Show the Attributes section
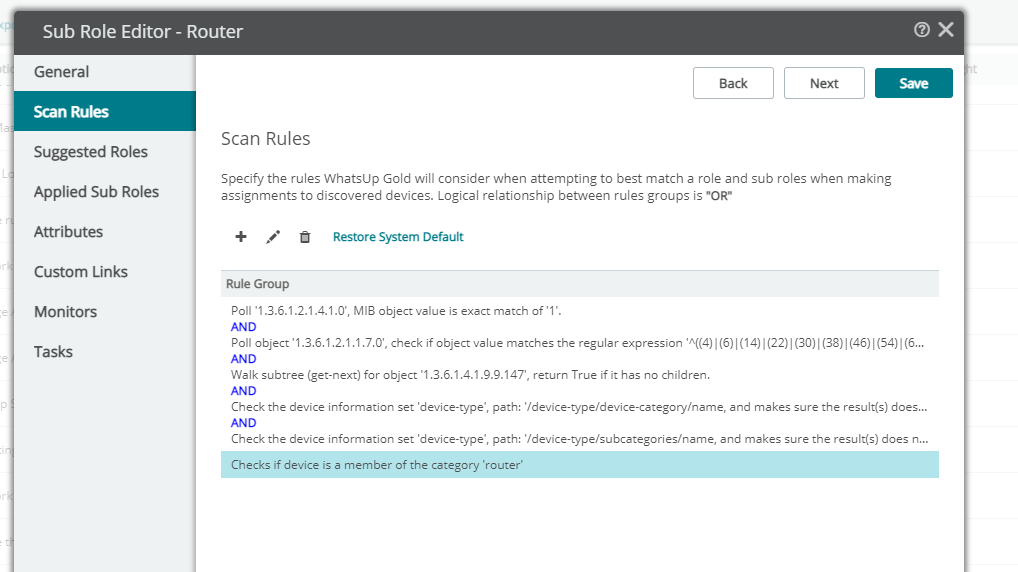The image size is (1018, 572). pos(105,232)
